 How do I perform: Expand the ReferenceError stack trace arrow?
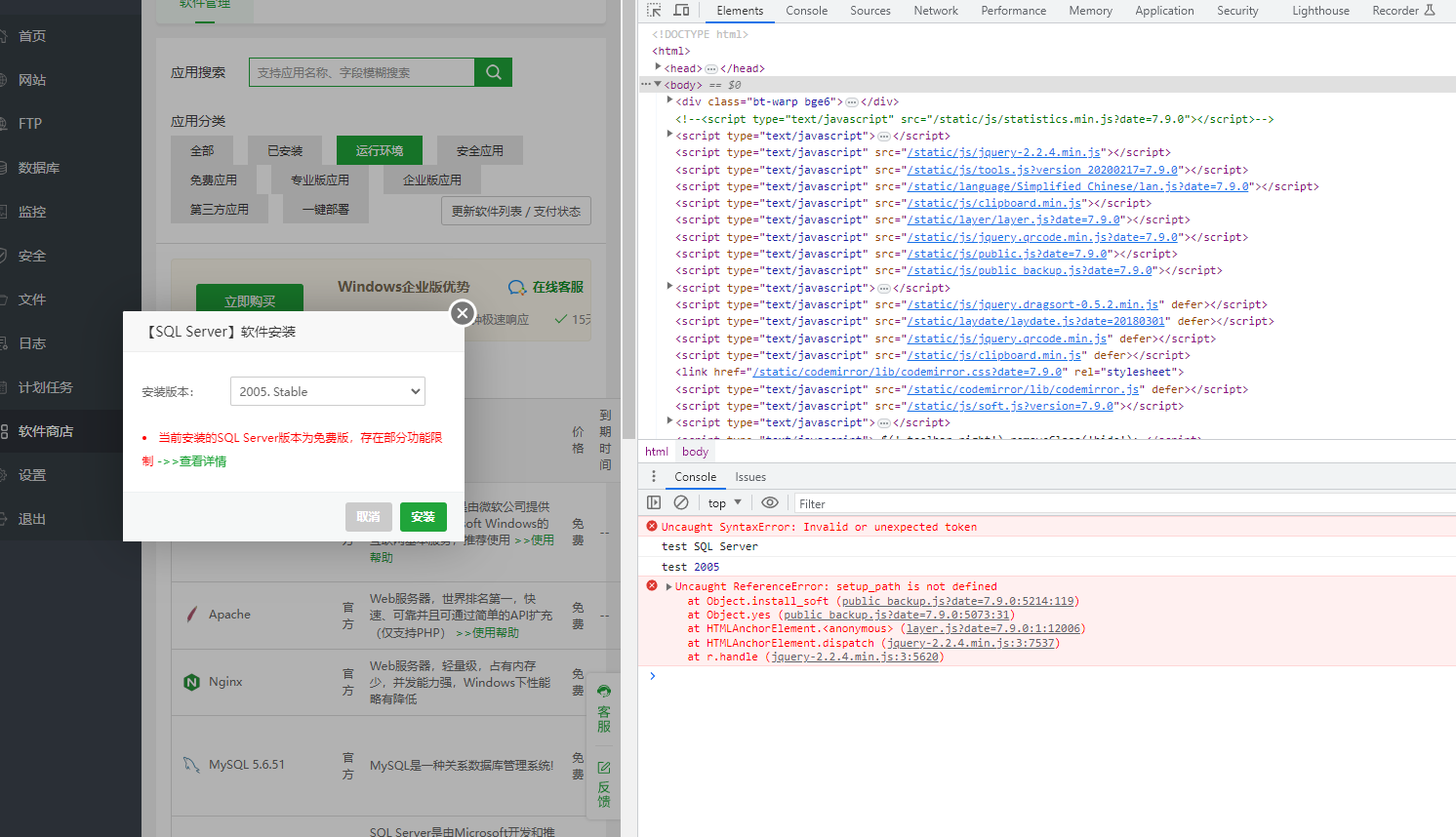(x=669, y=586)
